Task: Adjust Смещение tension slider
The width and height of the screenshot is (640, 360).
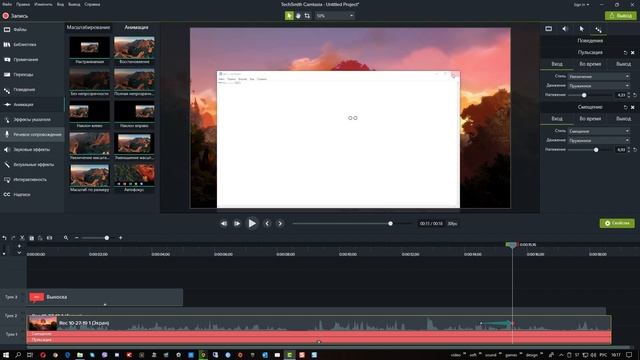Action: coord(596,150)
